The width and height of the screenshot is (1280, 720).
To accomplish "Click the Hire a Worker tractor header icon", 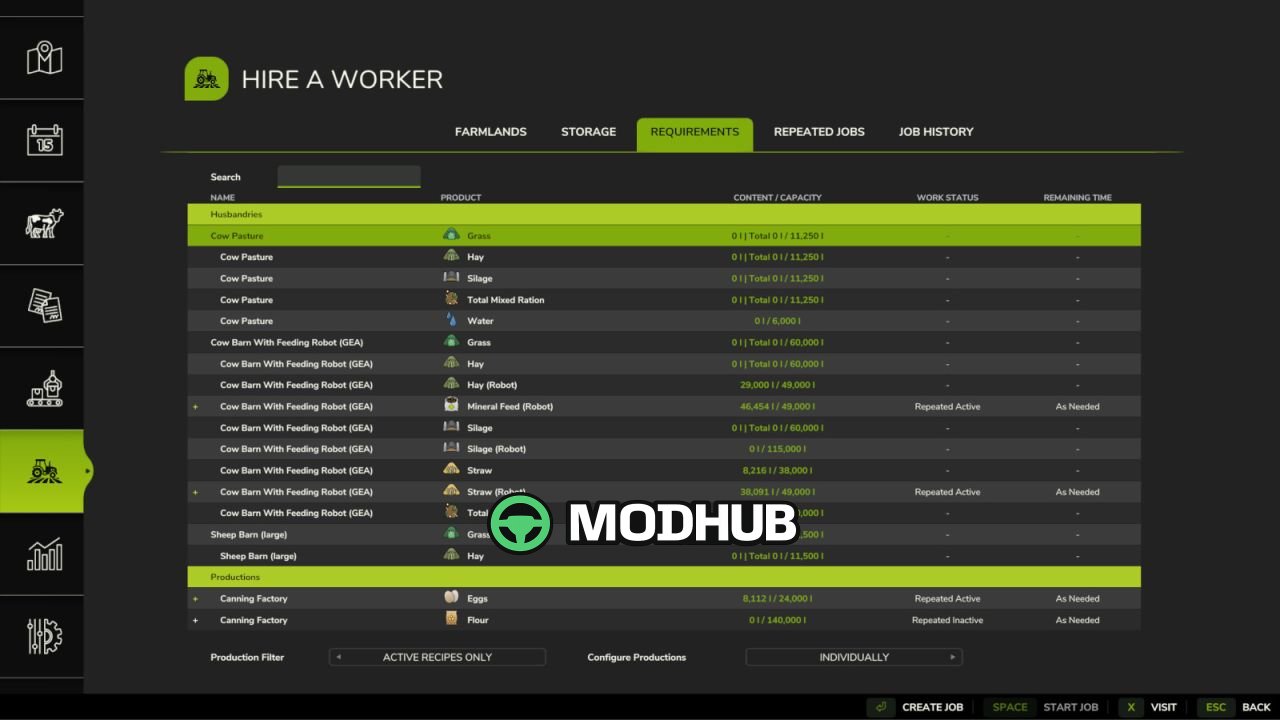I will click(207, 79).
